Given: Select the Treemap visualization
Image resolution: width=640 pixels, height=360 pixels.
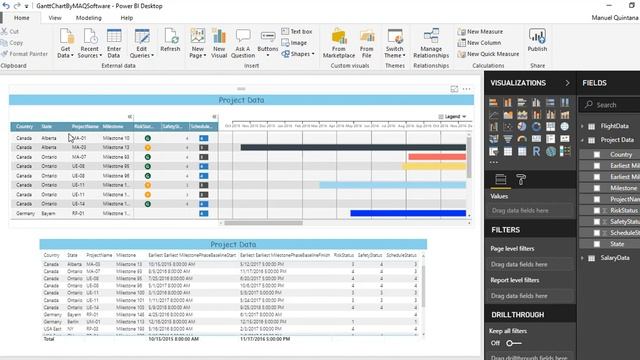Looking at the screenshot, I should pos(551,127).
